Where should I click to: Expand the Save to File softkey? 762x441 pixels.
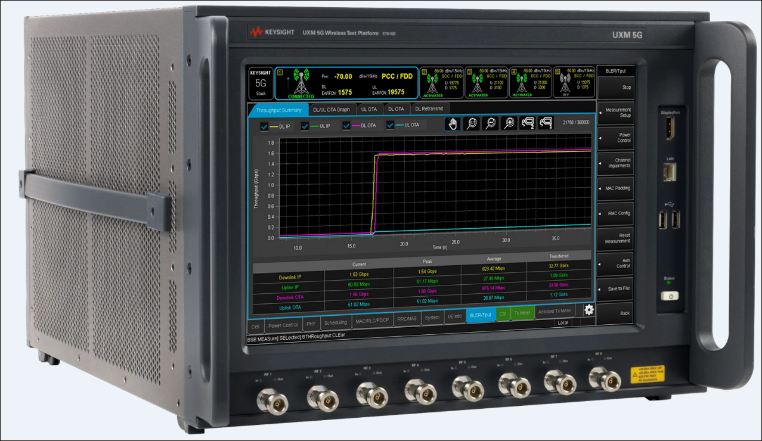click(615, 288)
